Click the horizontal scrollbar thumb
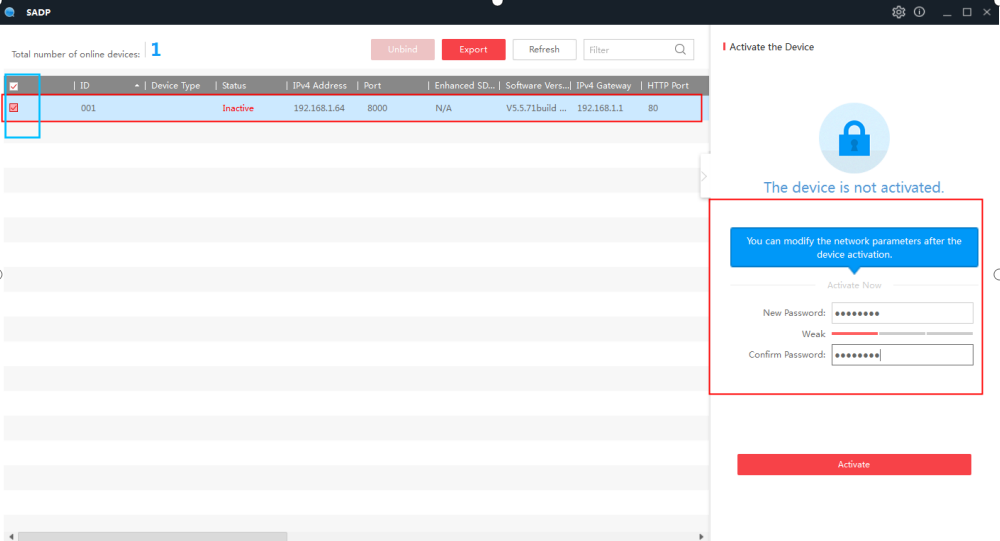Image resolution: width=1000 pixels, height=541 pixels. coord(152,537)
